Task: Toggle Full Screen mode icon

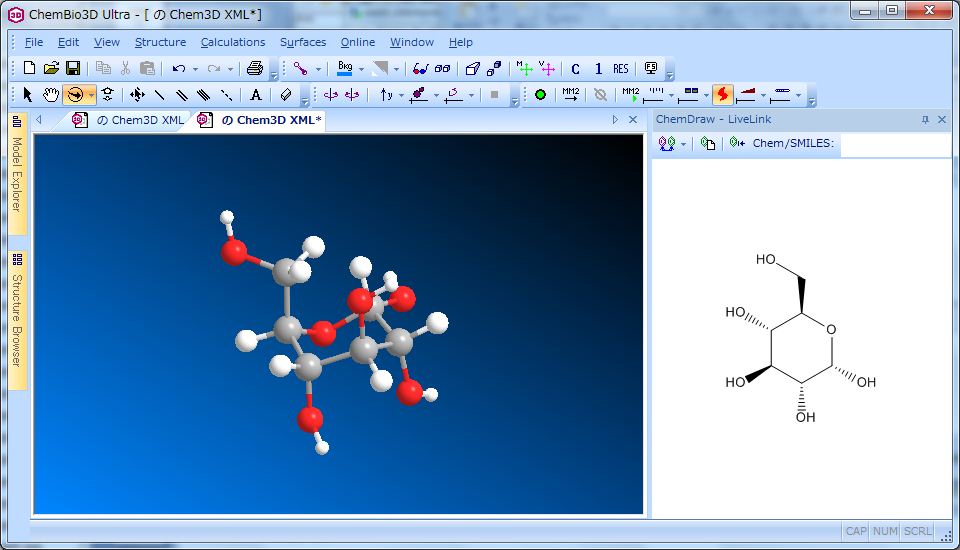Action: point(651,68)
